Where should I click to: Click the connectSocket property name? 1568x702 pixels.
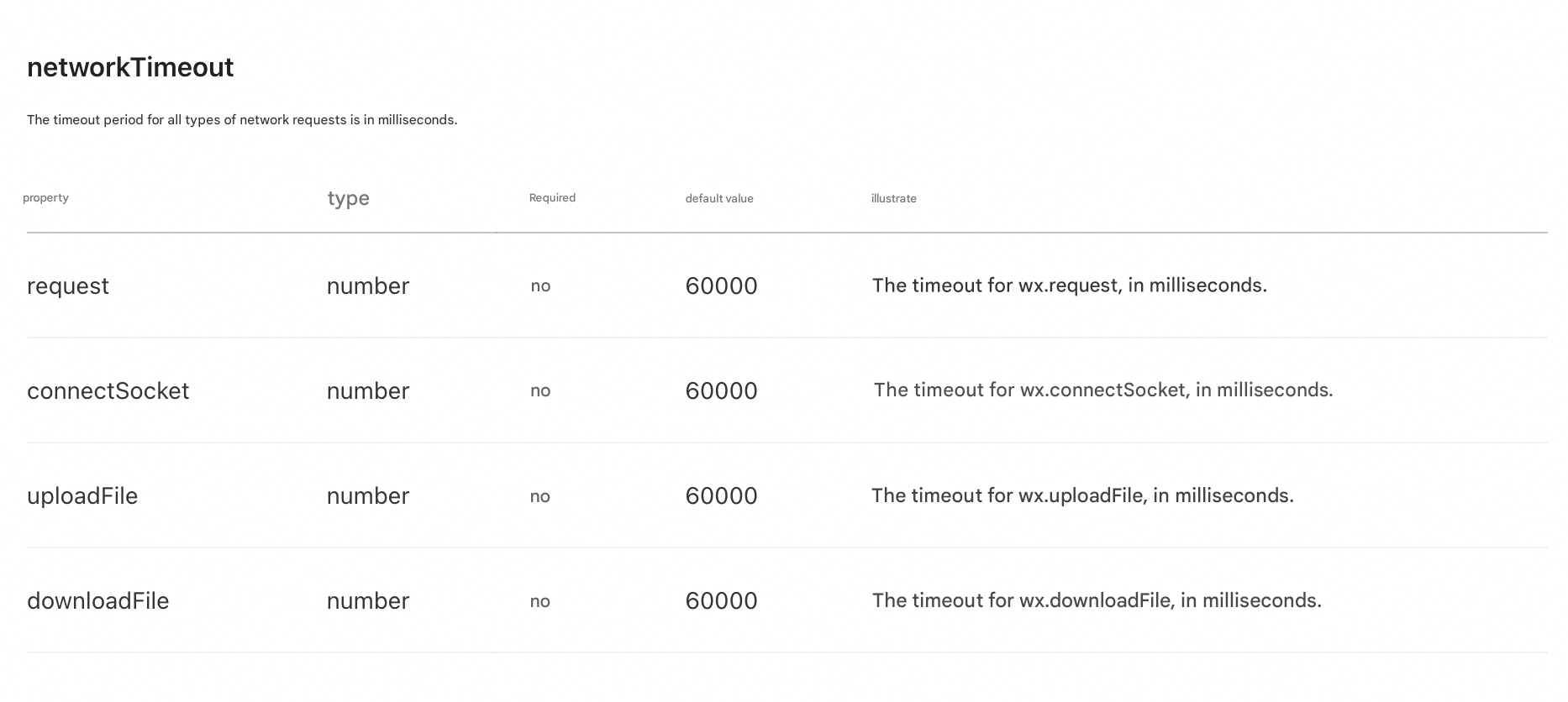point(108,391)
